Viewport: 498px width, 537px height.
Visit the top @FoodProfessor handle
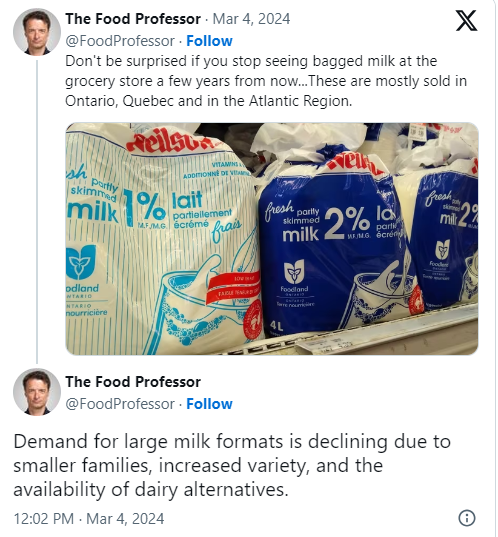[x=120, y=41]
